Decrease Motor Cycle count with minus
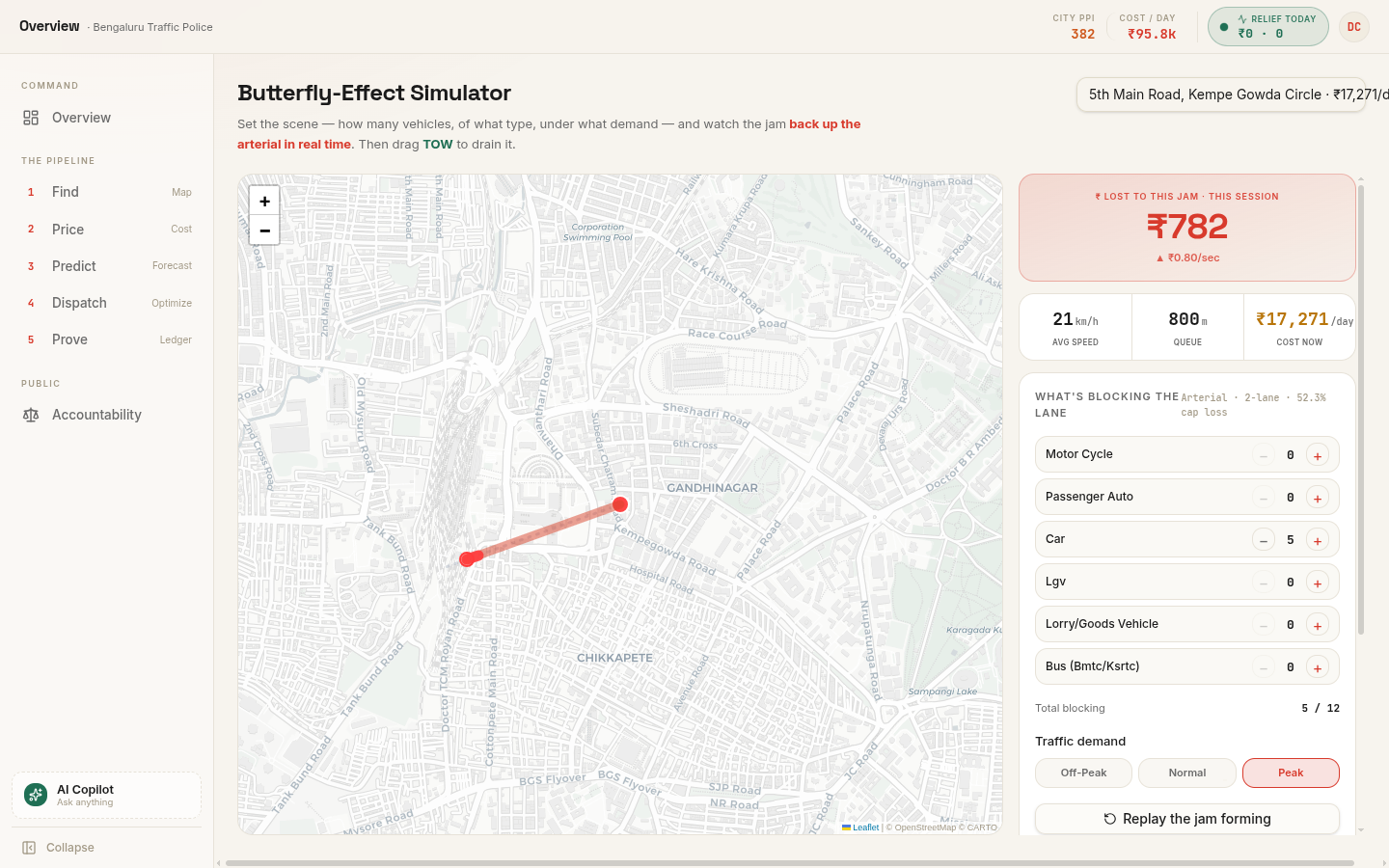1389x868 pixels. 1264,455
